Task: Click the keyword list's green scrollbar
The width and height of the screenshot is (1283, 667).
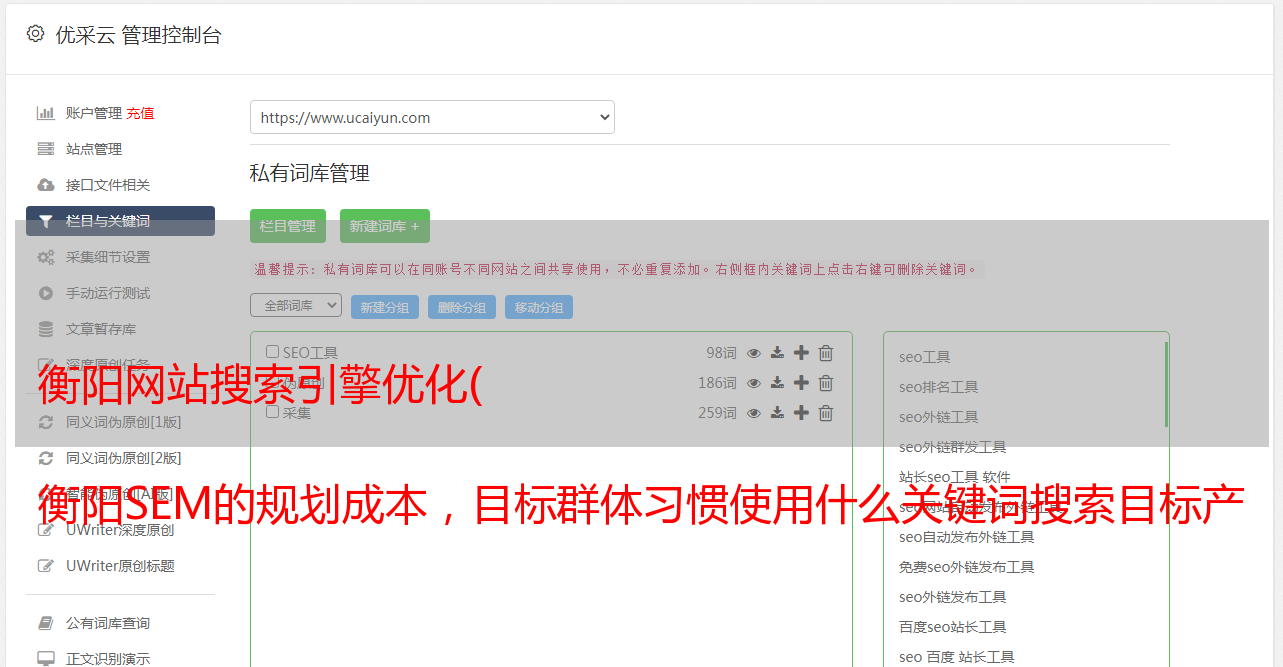Action: tap(1166, 384)
